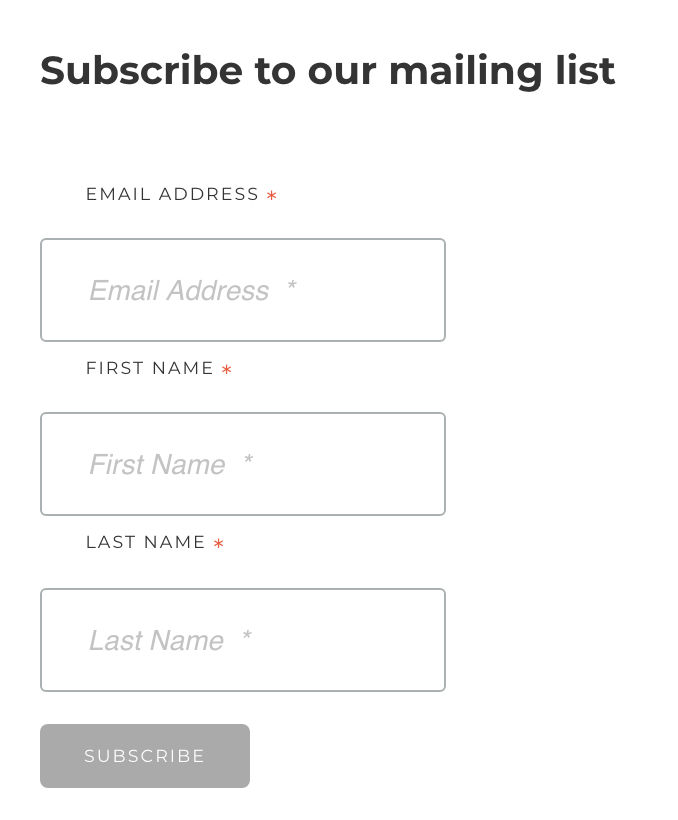Click the LAST NAME field label
The height and width of the screenshot is (820, 678).
click(146, 542)
